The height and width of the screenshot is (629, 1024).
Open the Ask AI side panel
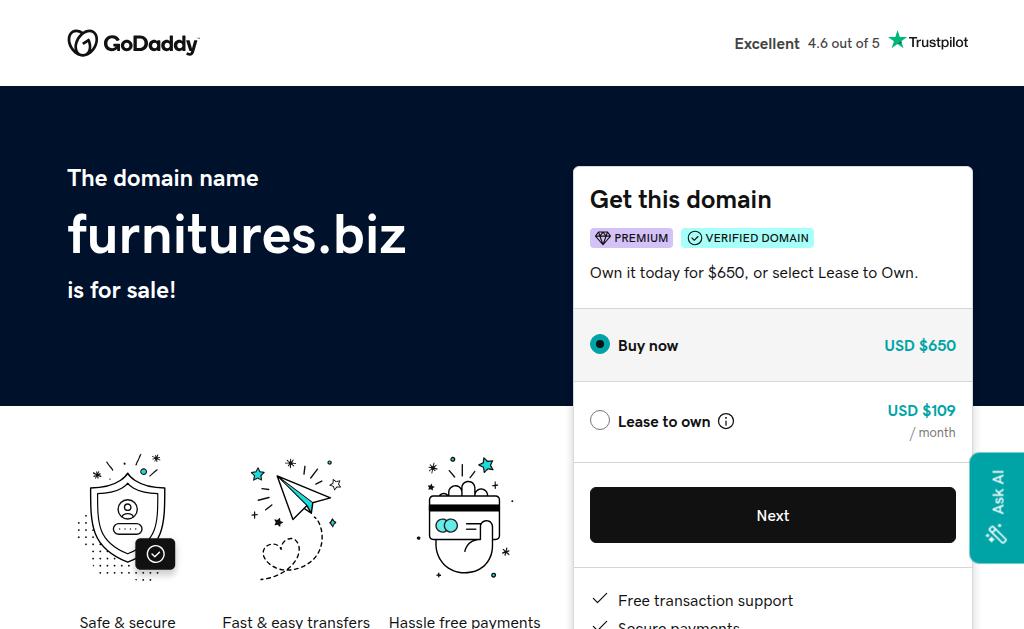click(996, 507)
